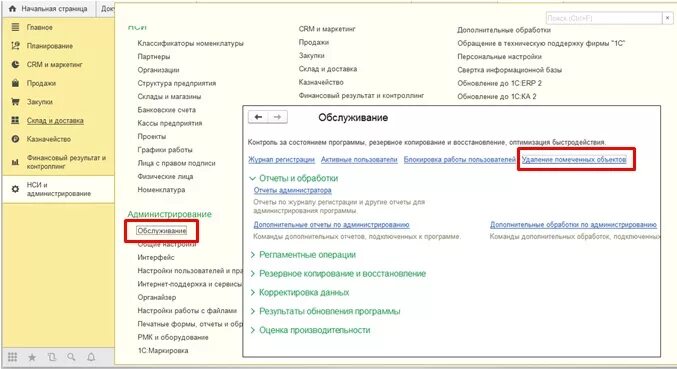The image size is (677, 369).
Task: Clear the search field with X button
Action: pos(668,18)
